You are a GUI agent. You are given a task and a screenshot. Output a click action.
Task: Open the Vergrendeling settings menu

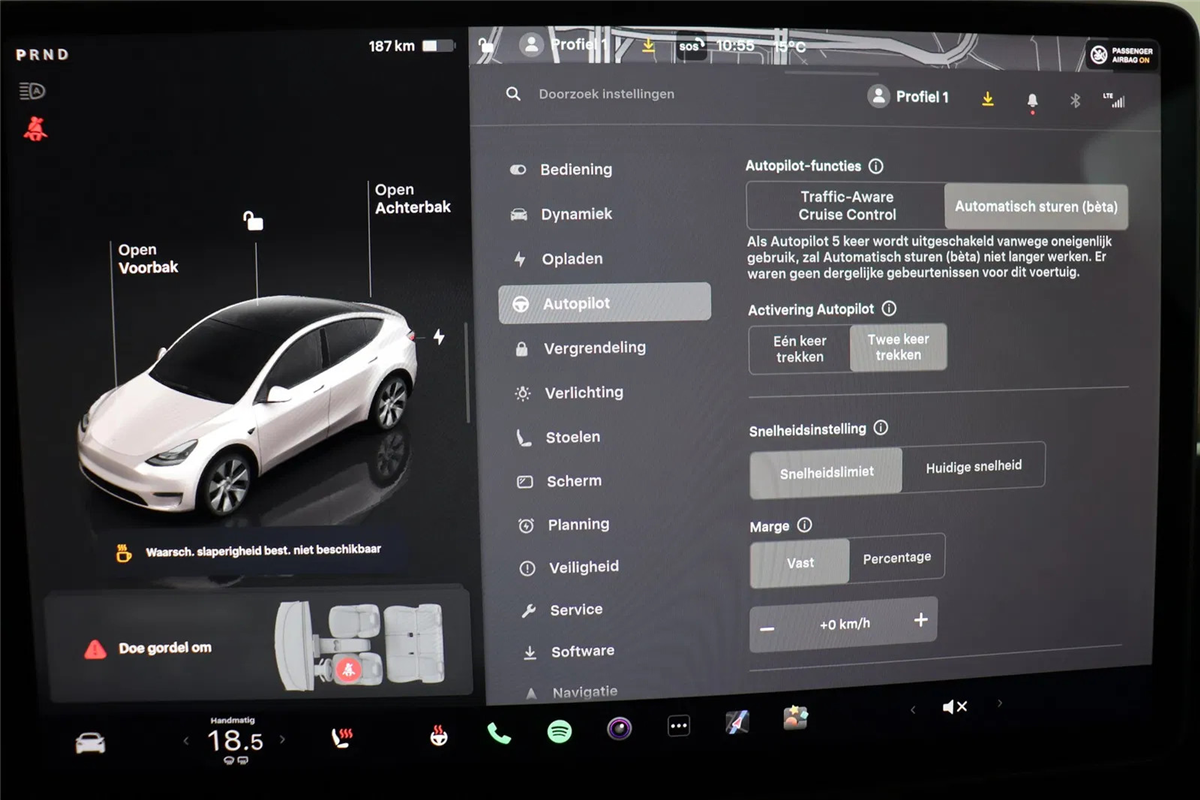coord(594,348)
